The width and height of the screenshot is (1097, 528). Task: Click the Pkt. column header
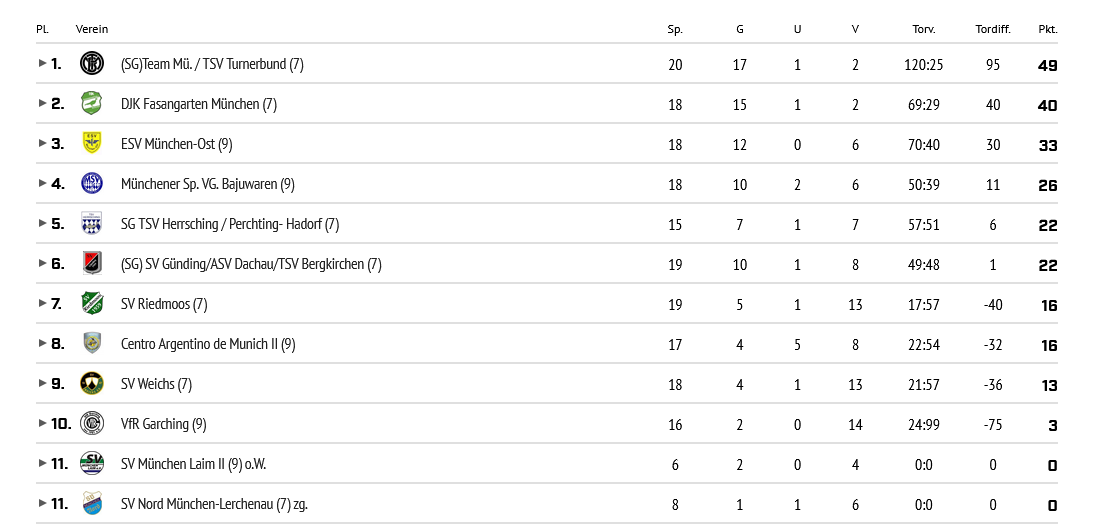pos(1047,29)
